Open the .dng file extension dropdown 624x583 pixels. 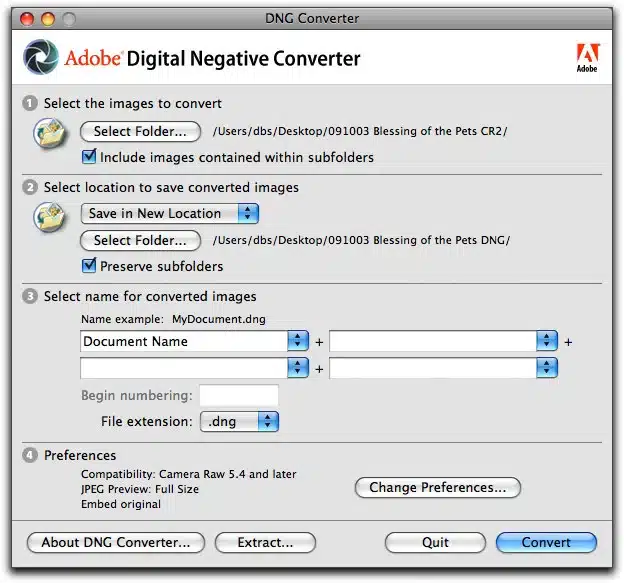[240, 421]
